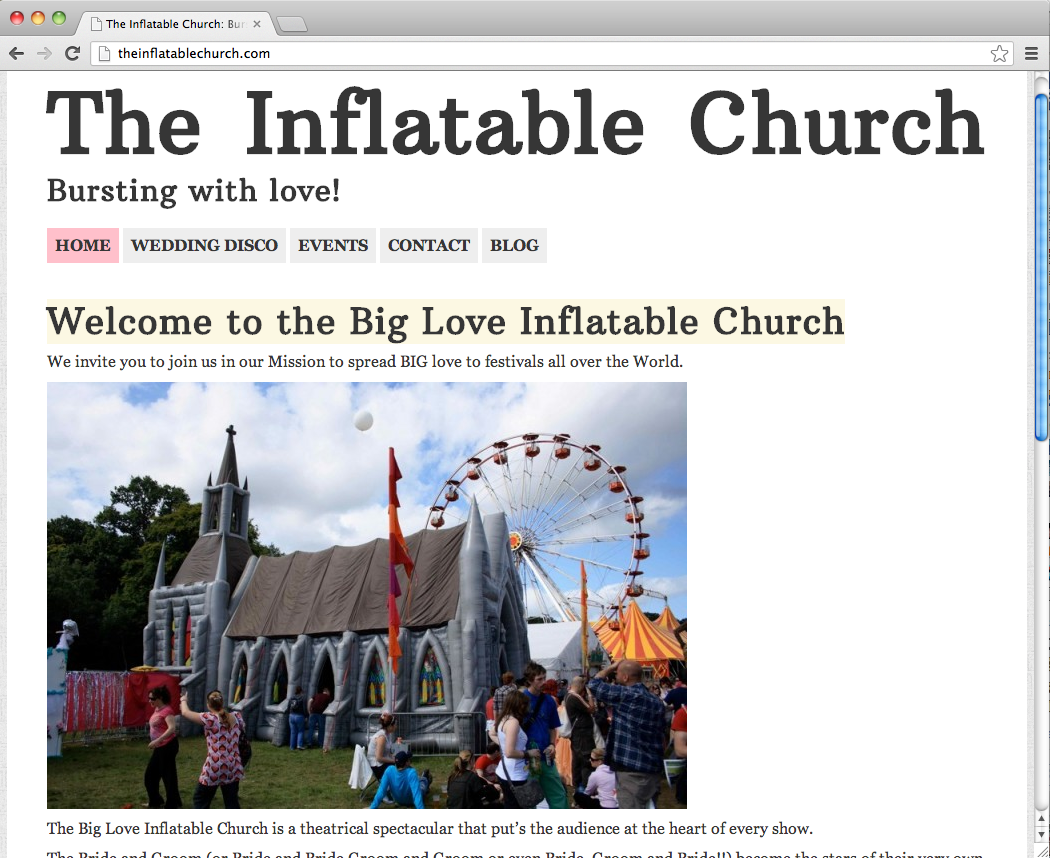Screen dimensions: 1050x858
Task: Click the address bar URL field
Action: click(540, 54)
